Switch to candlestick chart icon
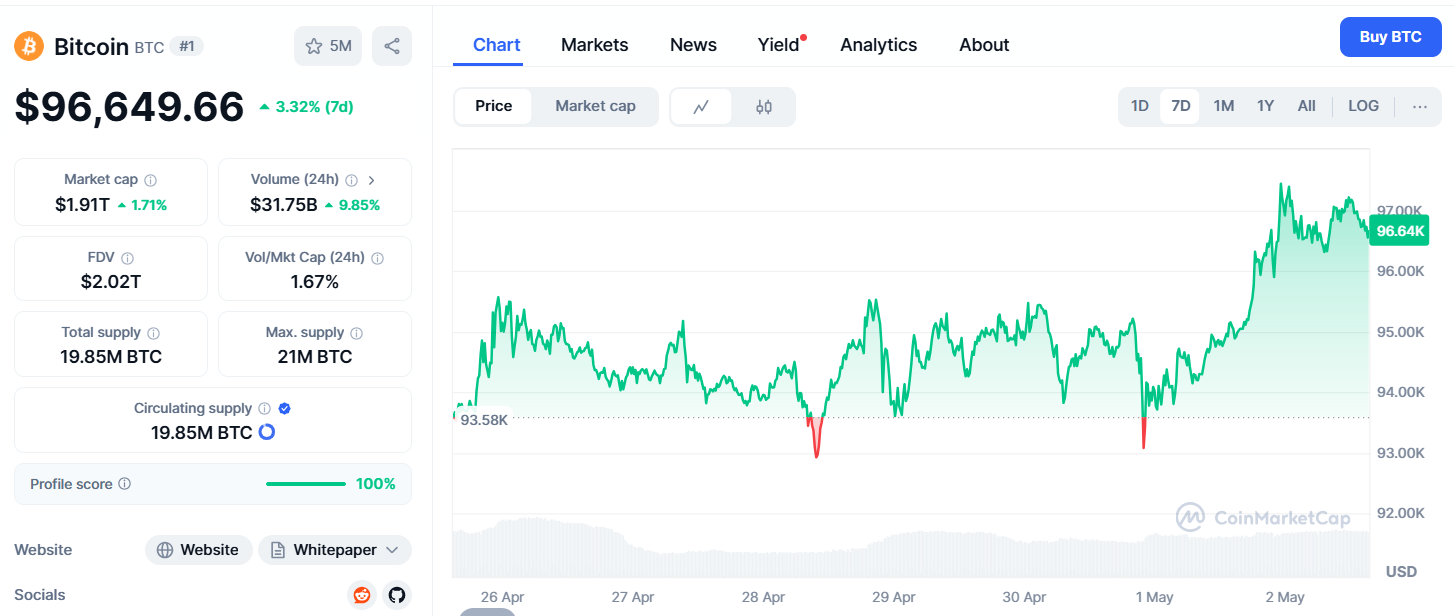1454x616 pixels. click(764, 107)
